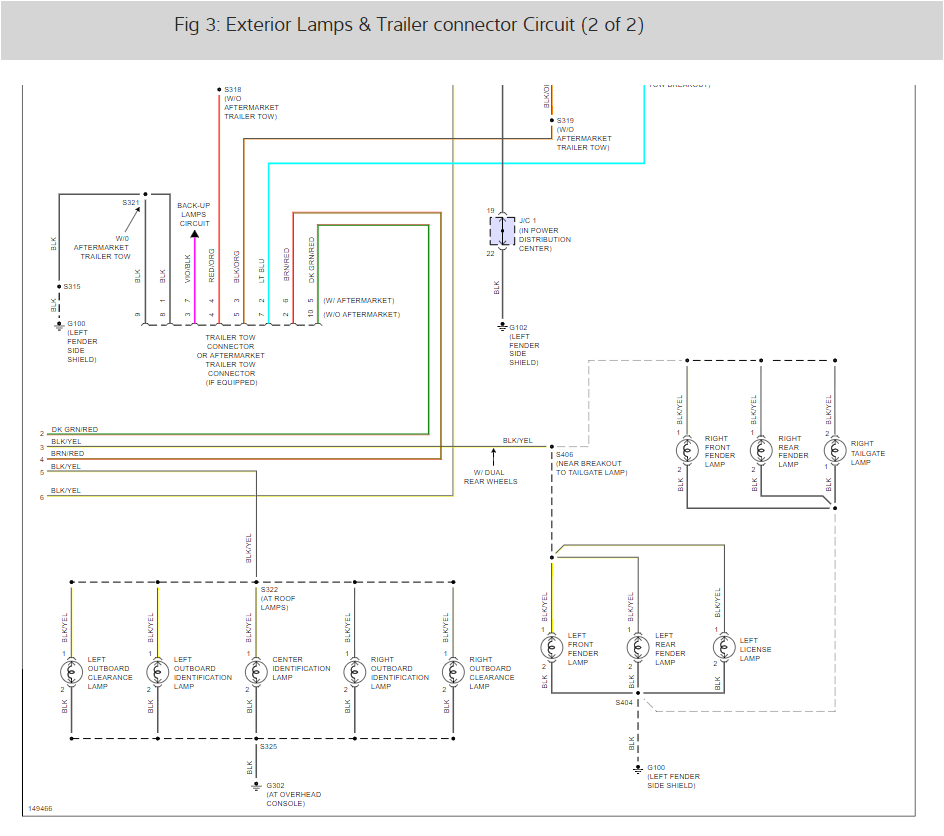Click the Right Front Fender Lamp symbol
Viewport: 944px width, 836px height.
pyautogui.click(x=686, y=448)
